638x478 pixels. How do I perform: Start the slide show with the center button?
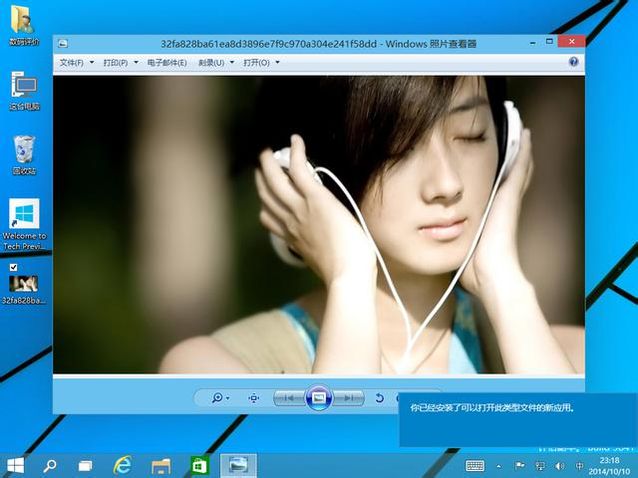(319, 397)
